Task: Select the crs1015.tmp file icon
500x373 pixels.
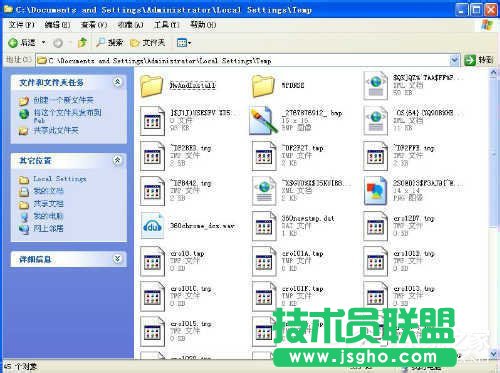Action: pyautogui.click(x=152, y=331)
